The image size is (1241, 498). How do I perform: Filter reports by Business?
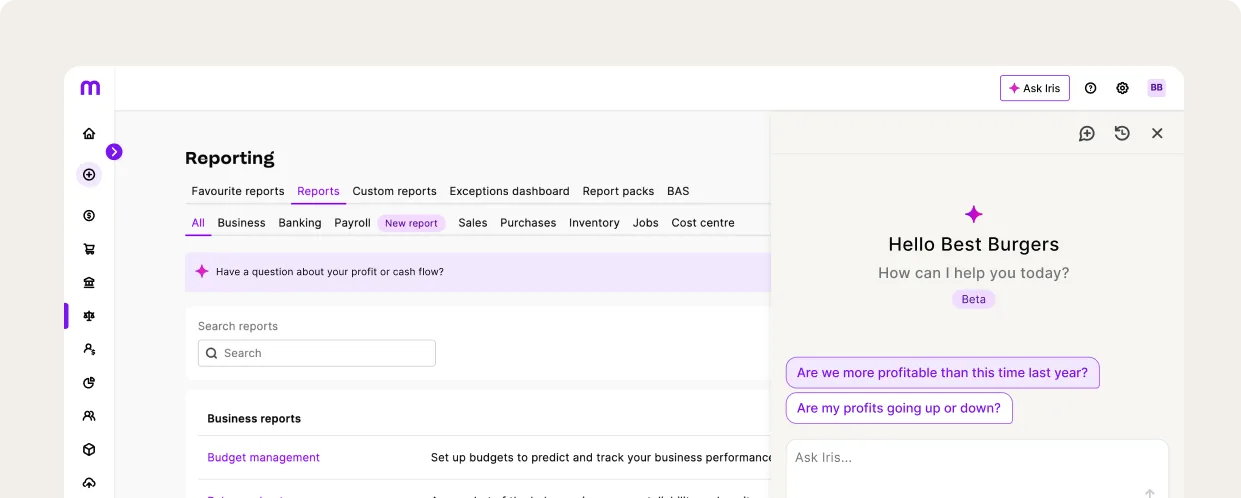click(241, 223)
